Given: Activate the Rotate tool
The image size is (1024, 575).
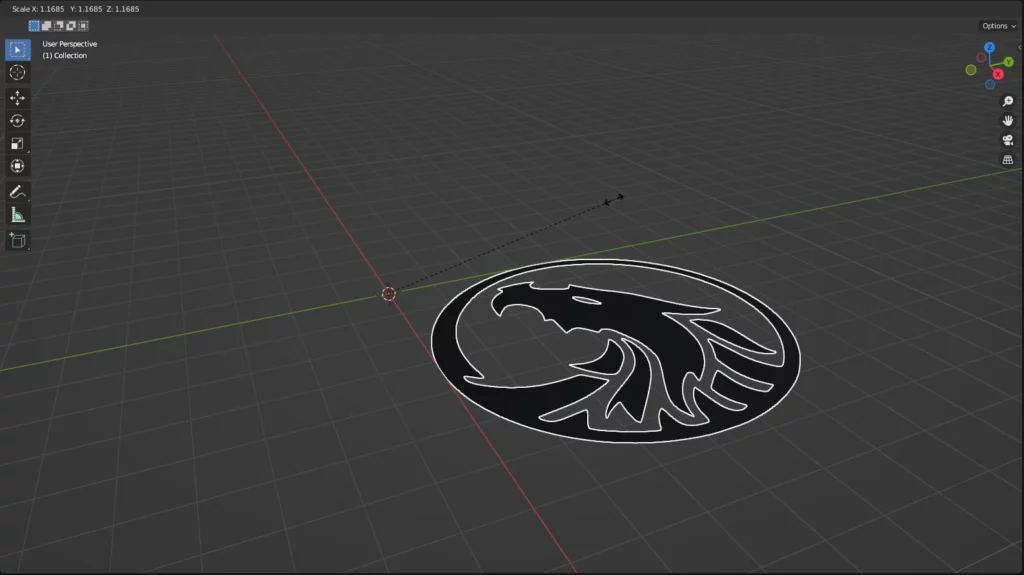Looking at the screenshot, I should point(18,121).
